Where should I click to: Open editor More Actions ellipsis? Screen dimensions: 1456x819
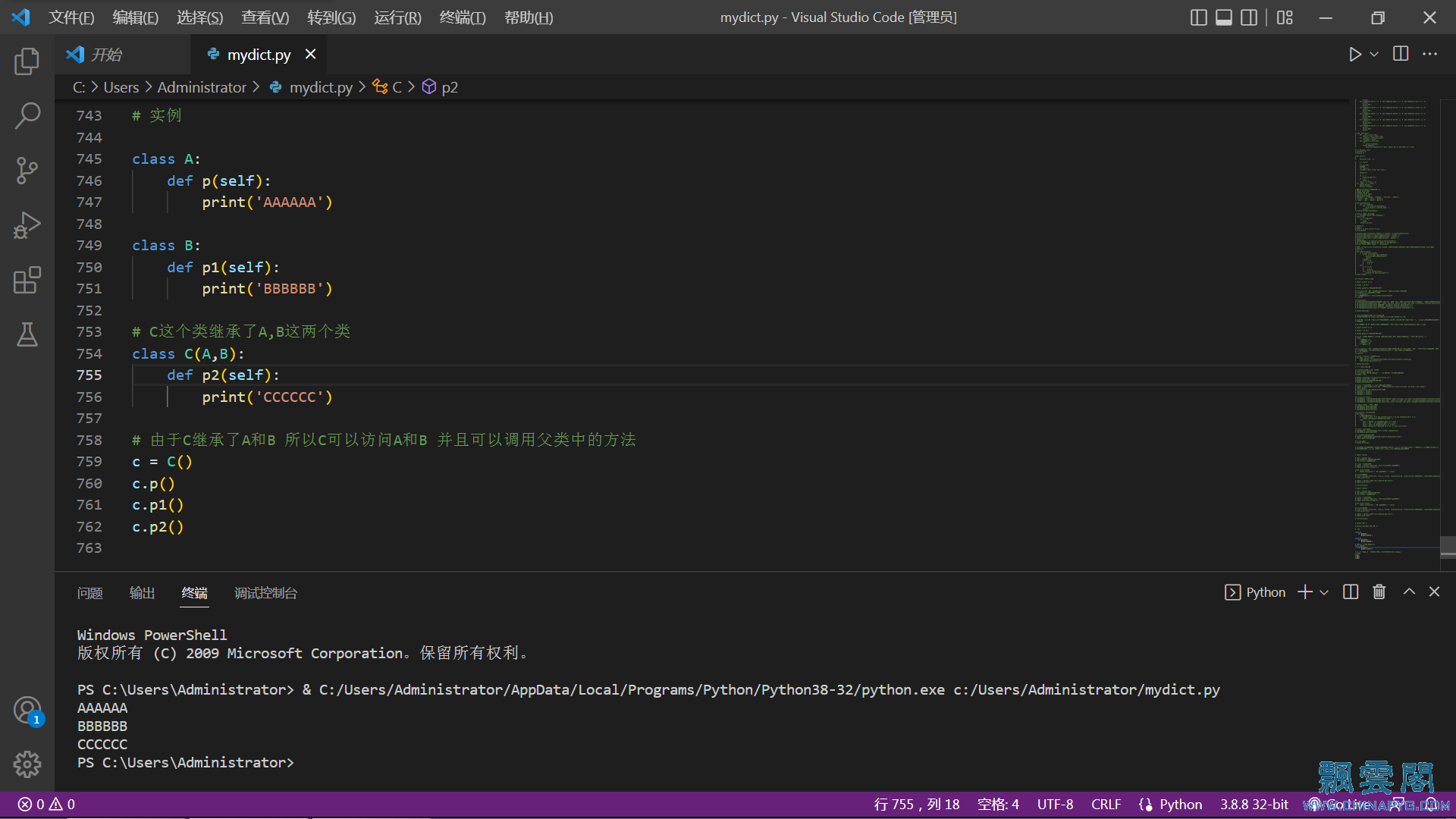click(1429, 54)
